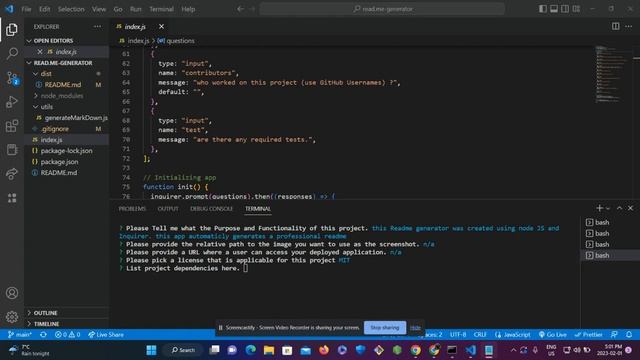Change UTF-8 encoding in status bar

pos(458,335)
